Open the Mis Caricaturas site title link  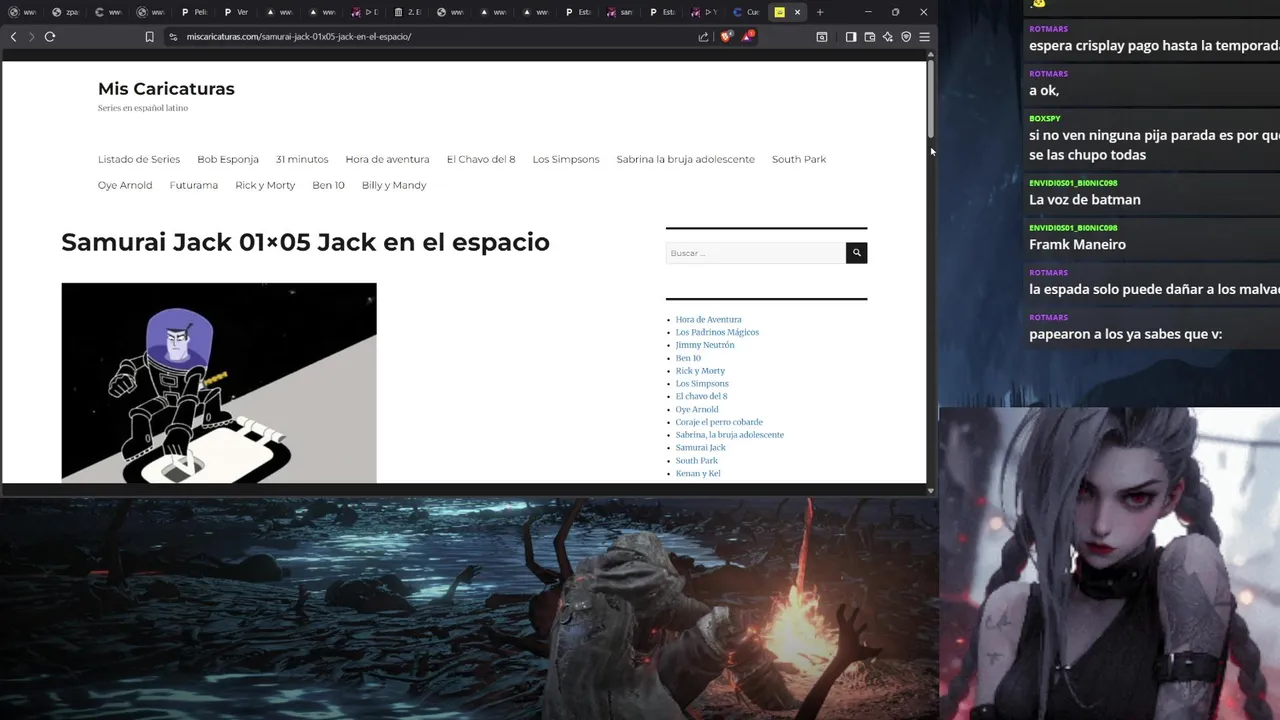166,89
